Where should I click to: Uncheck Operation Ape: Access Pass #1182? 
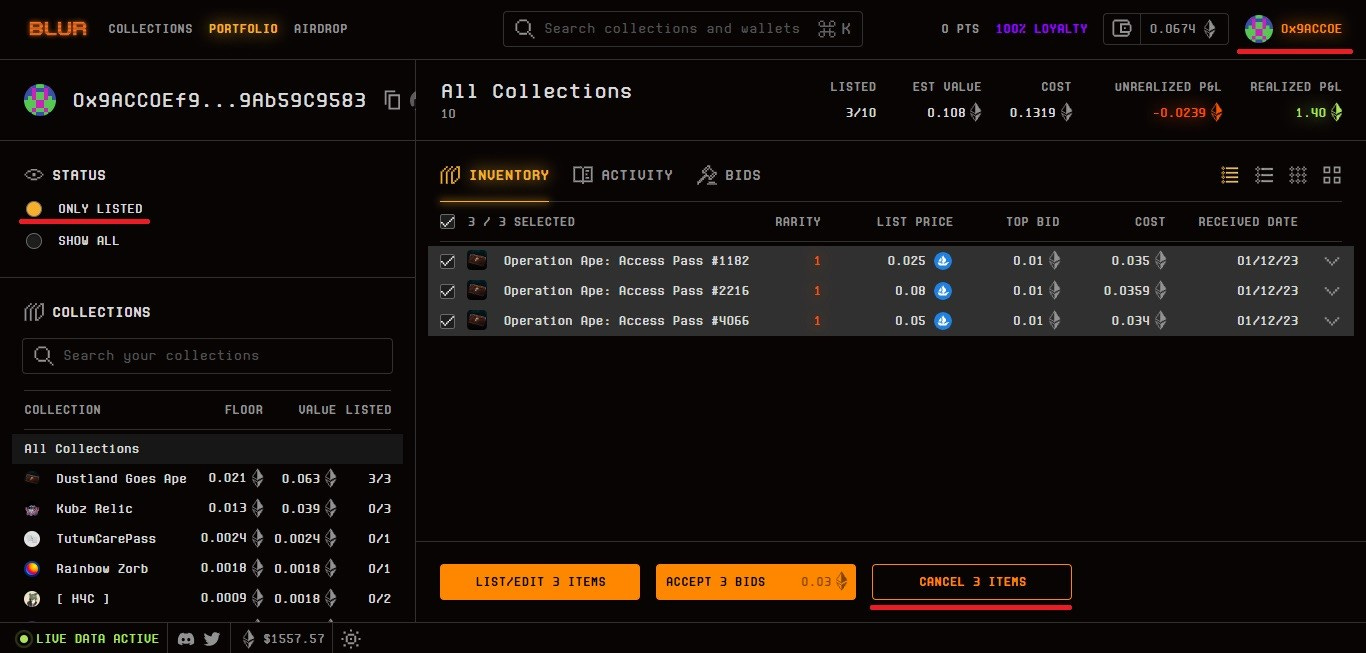pyautogui.click(x=448, y=261)
